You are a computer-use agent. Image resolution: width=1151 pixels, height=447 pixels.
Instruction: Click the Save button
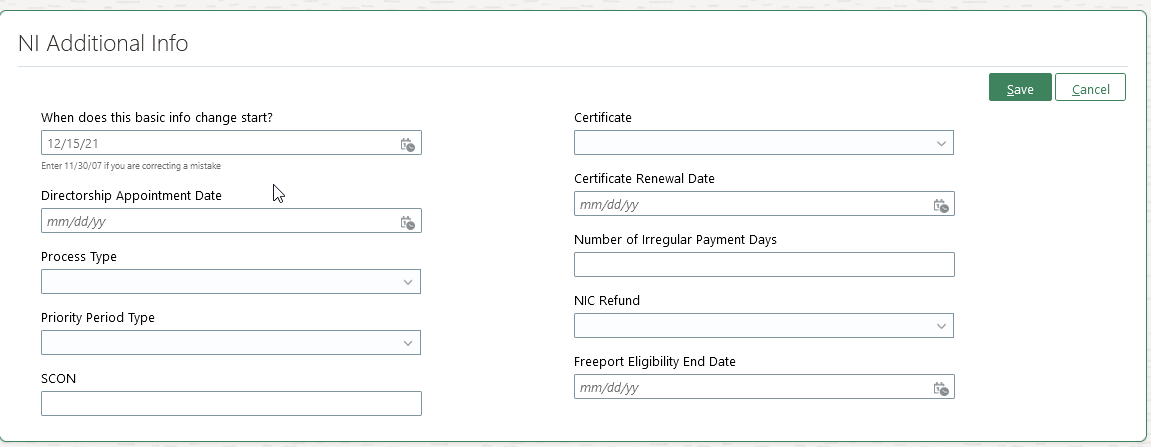pos(1019,89)
